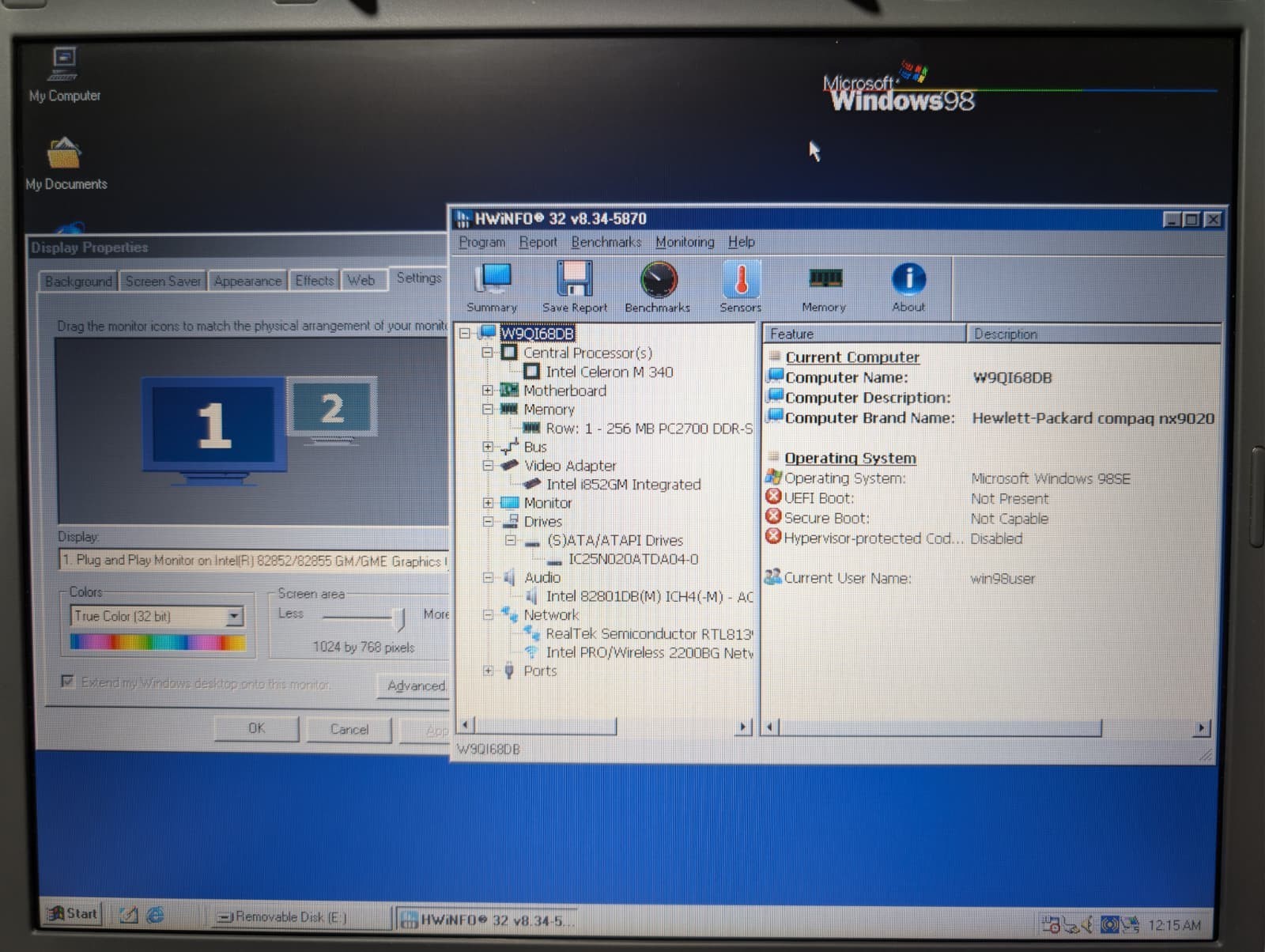Collapse the Video Adapter branch

(x=488, y=465)
